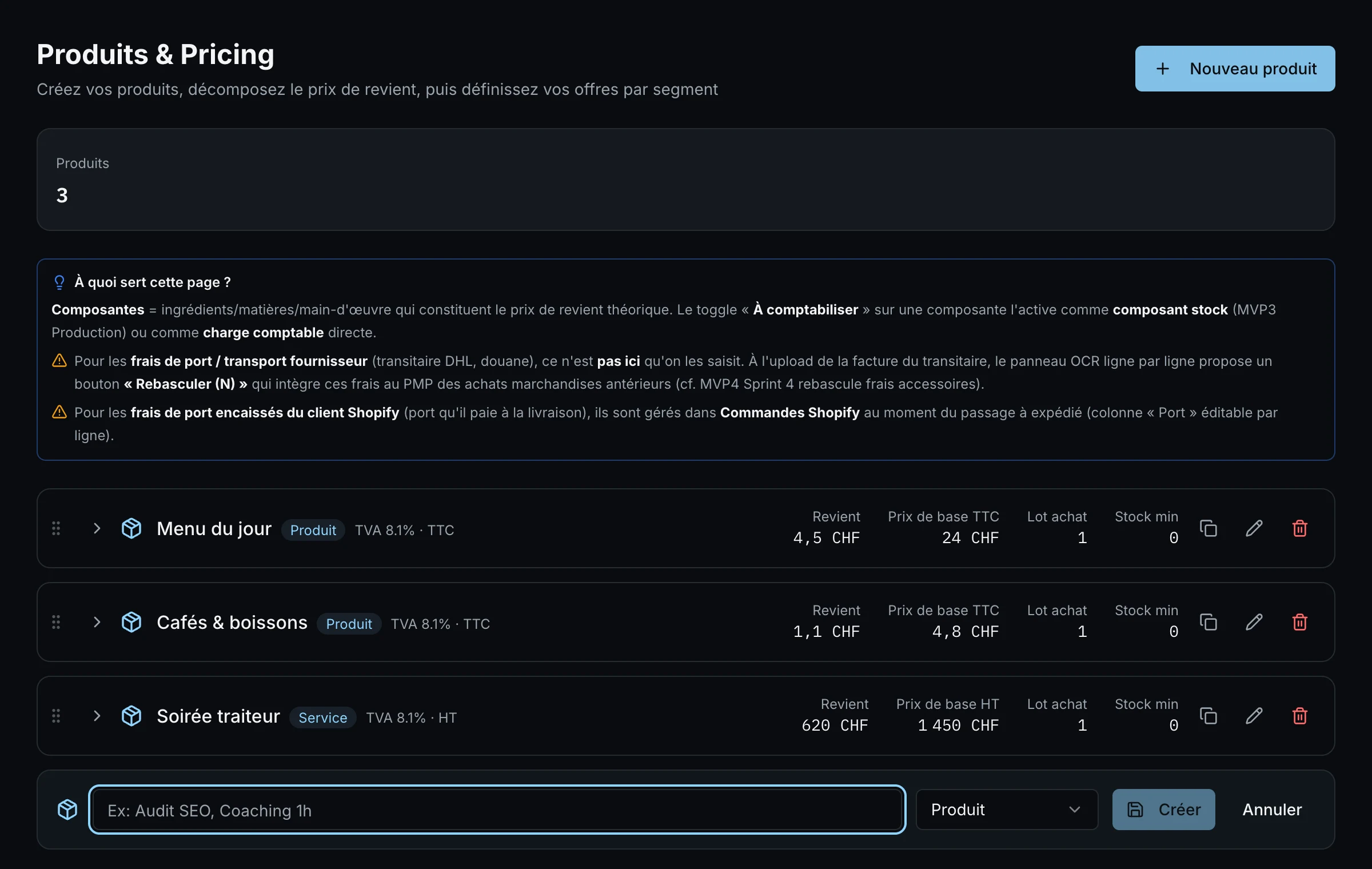Expand the Cafés & boissons row
The height and width of the screenshot is (869, 1372).
click(97, 622)
